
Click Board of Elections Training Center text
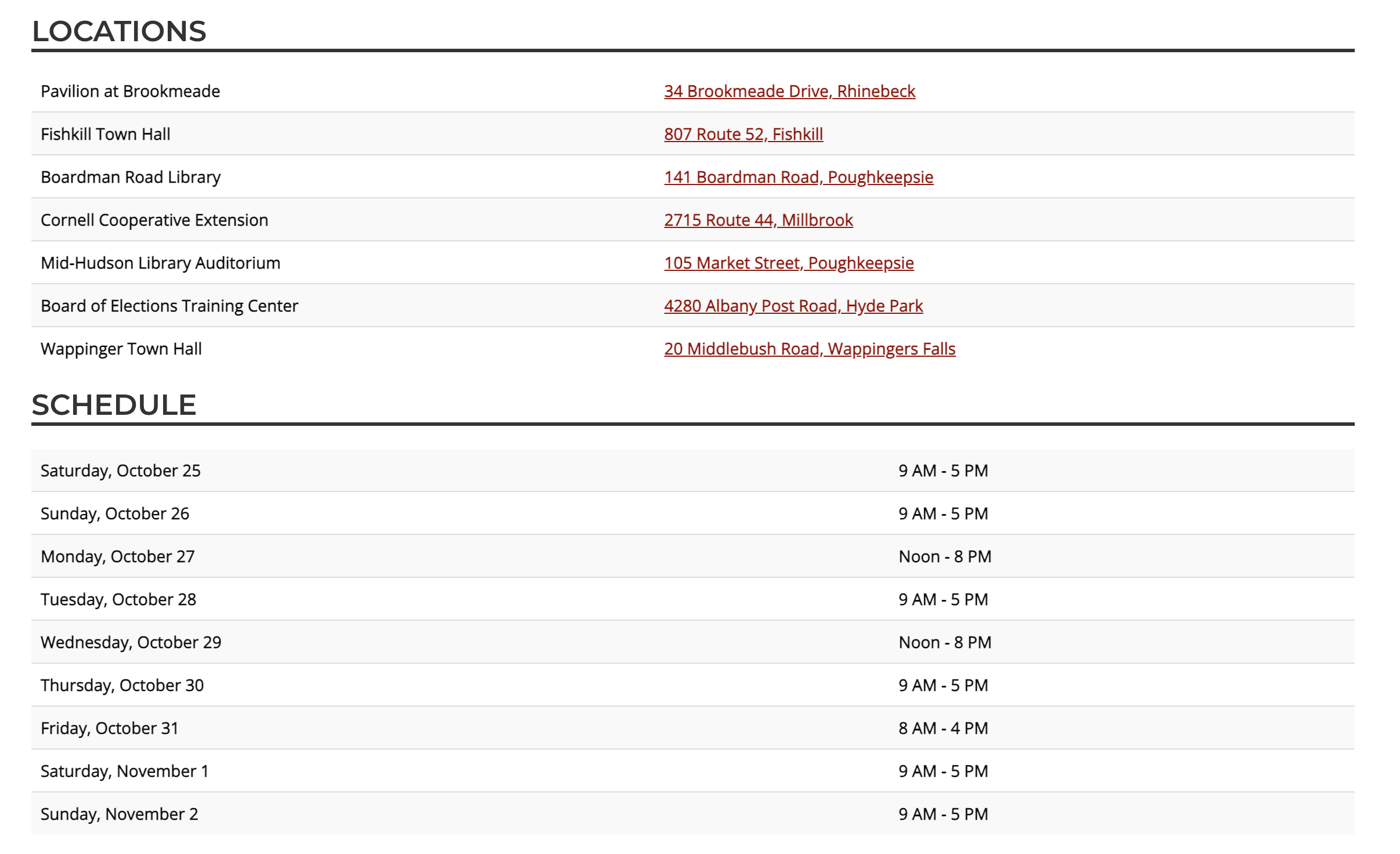(x=169, y=306)
